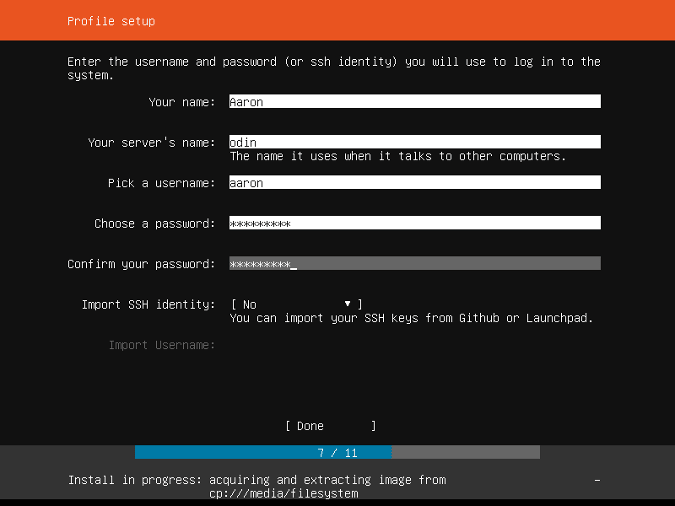Click the 'Choose a password:' label
This screenshot has height=506, width=675.
[154, 224]
